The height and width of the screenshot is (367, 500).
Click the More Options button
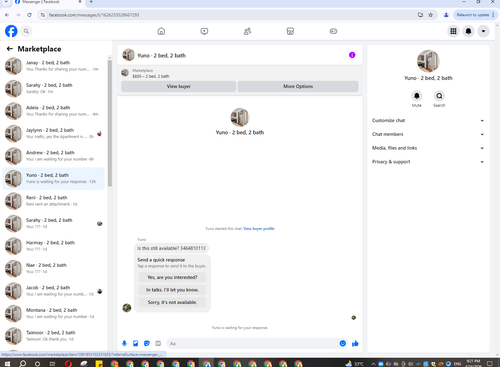pyautogui.click(x=298, y=86)
